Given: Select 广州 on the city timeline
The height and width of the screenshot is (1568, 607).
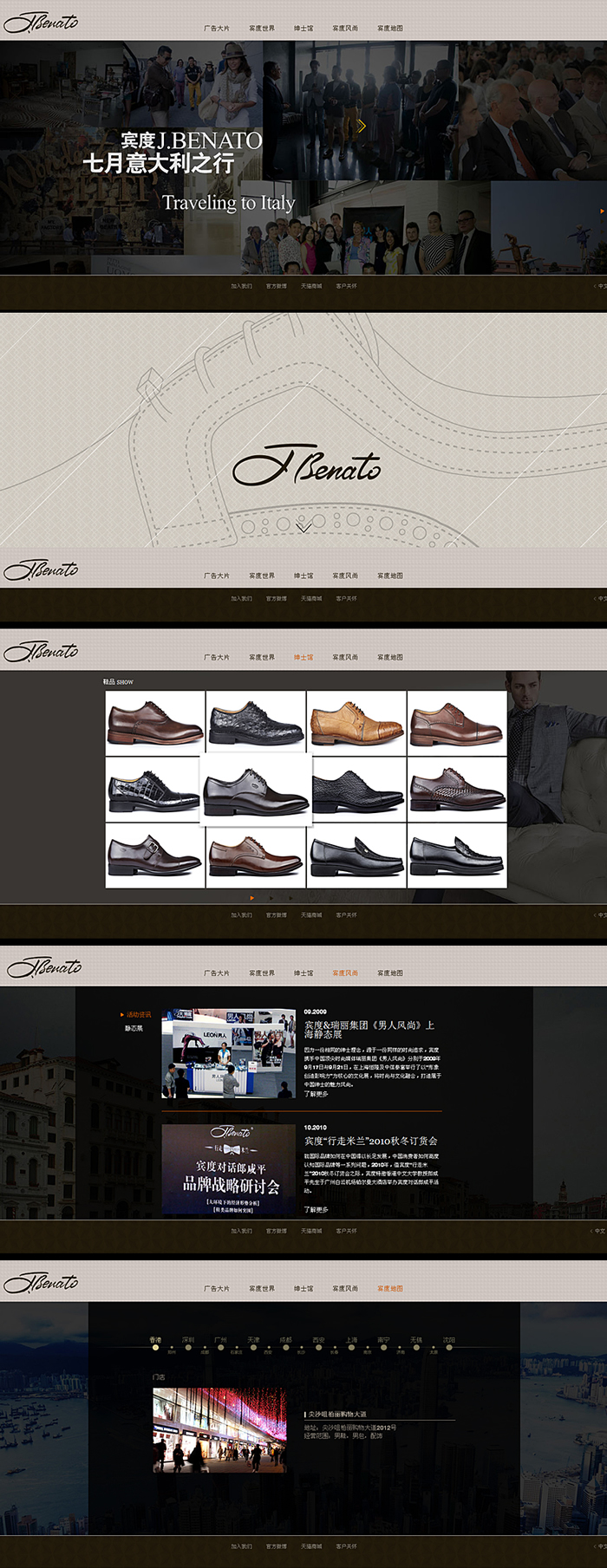Looking at the screenshot, I should 221,1340.
